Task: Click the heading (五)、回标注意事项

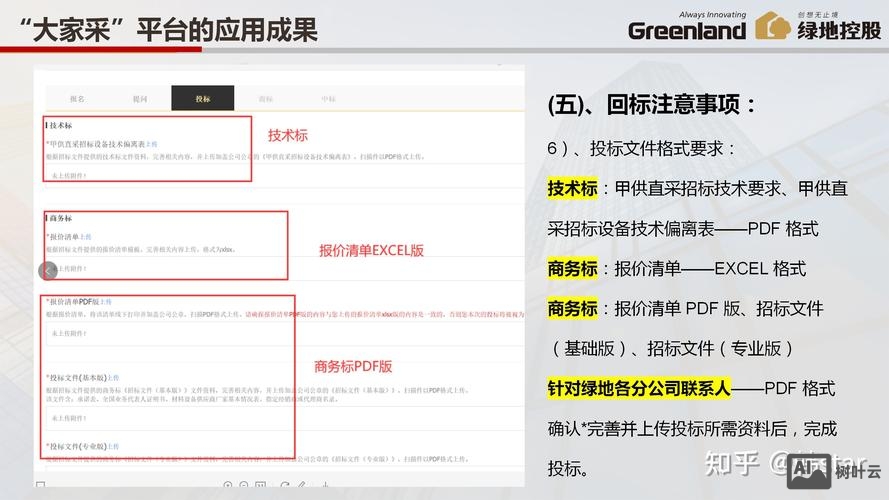Action: [x=652, y=104]
